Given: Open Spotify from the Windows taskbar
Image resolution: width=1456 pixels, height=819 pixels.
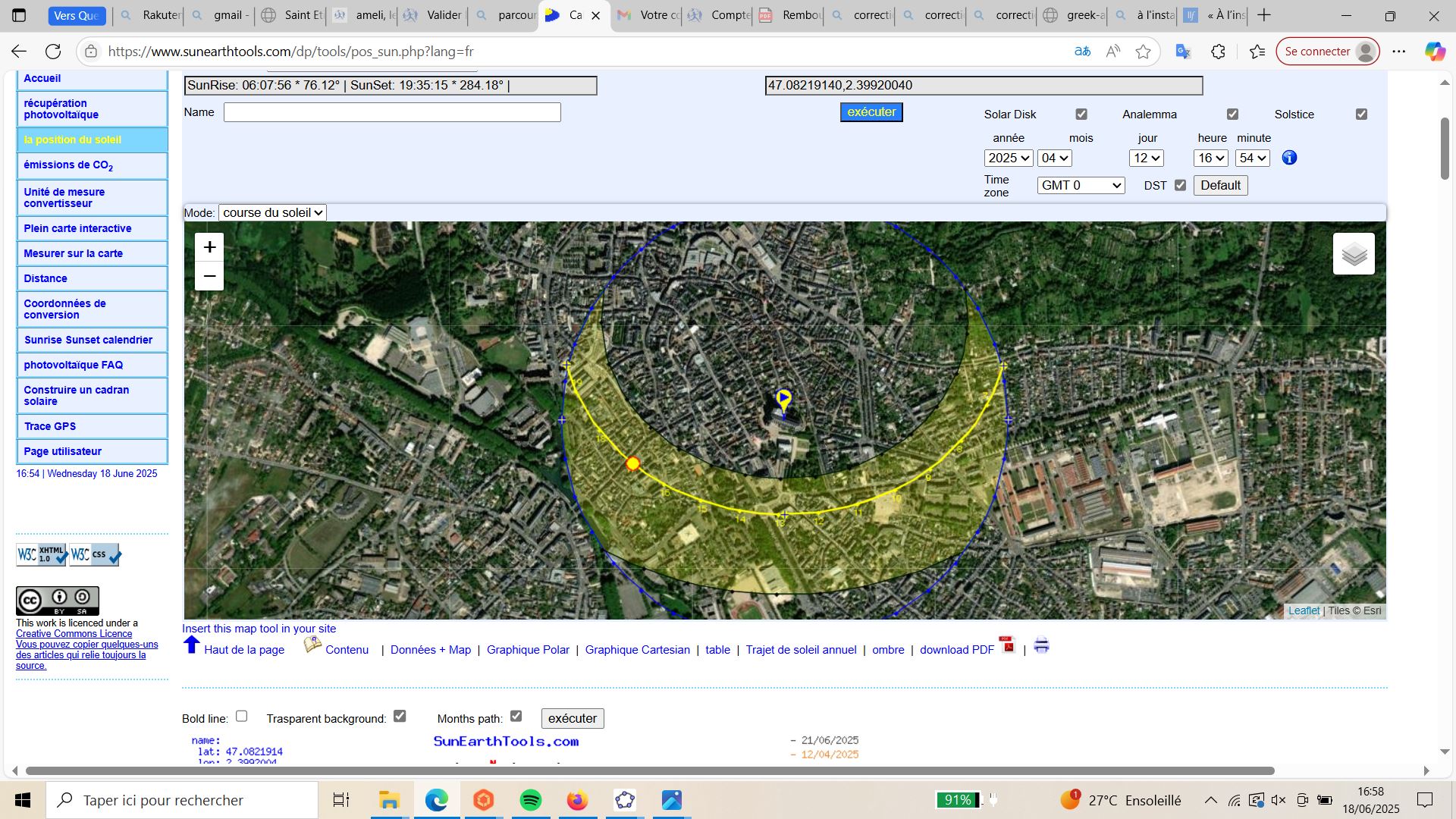Looking at the screenshot, I should (x=531, y=800).
